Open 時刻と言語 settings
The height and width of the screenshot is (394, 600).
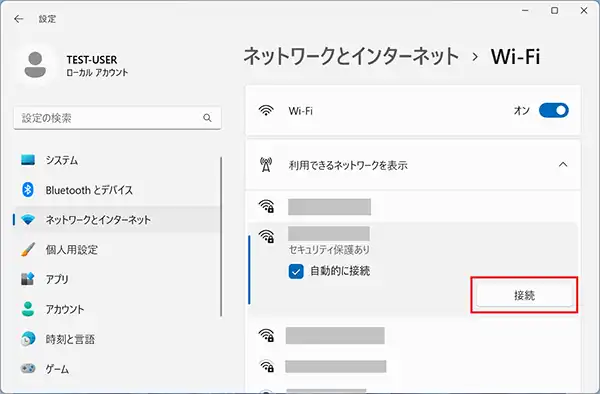point(117,339)
